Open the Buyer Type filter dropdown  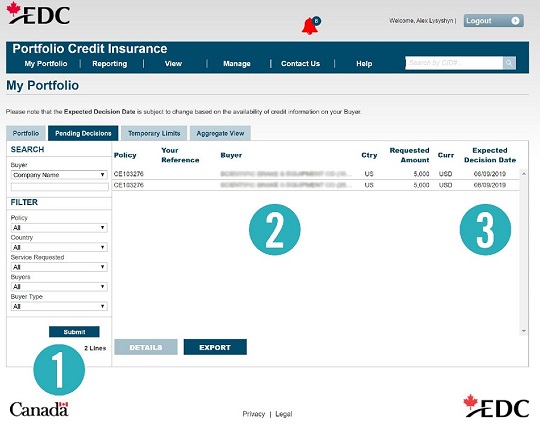pyautogui.click(x=59, y=306)
